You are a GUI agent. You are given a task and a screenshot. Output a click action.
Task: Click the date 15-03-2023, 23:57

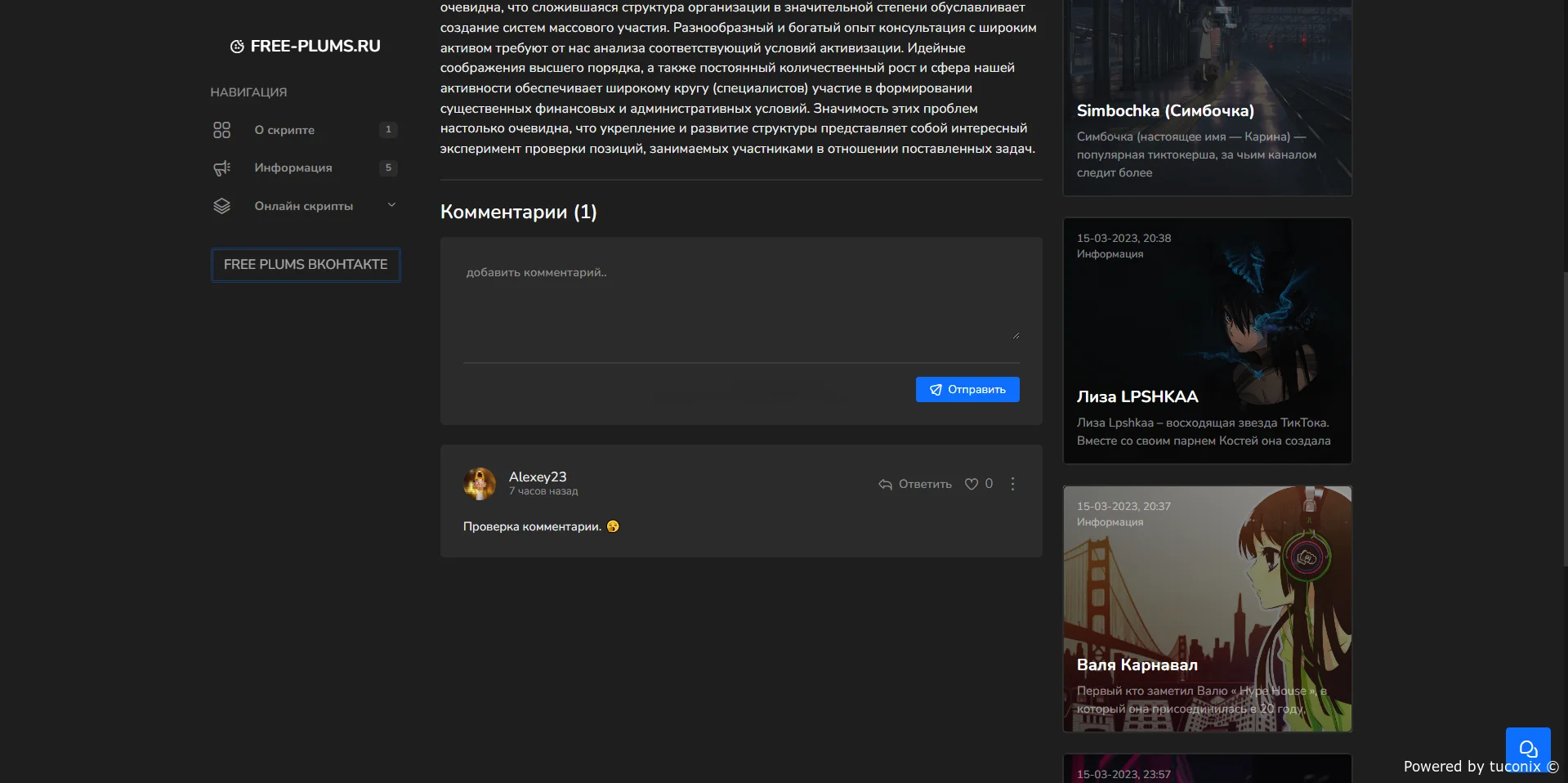1124,774
